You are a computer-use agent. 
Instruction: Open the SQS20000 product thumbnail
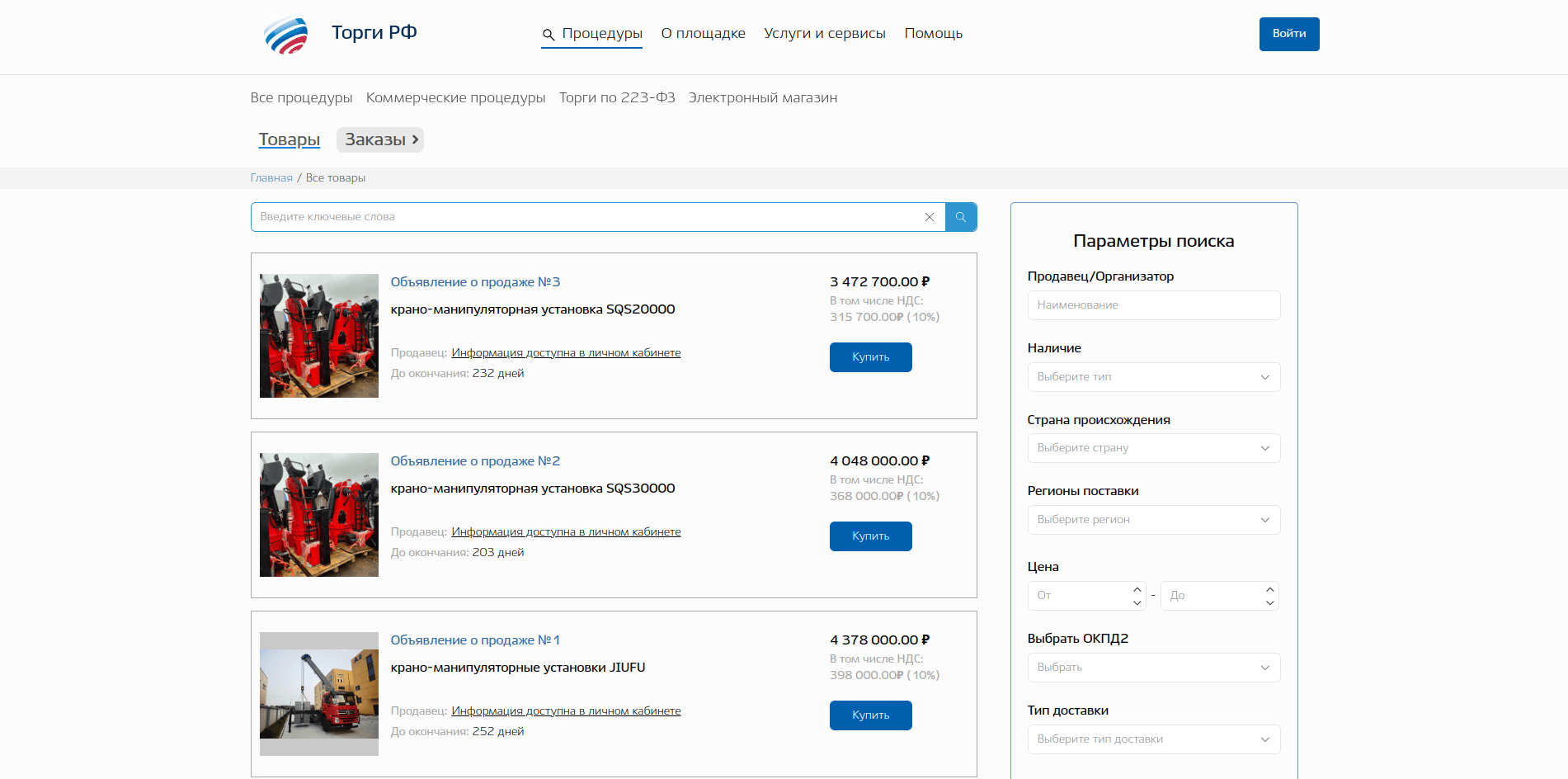319,336
